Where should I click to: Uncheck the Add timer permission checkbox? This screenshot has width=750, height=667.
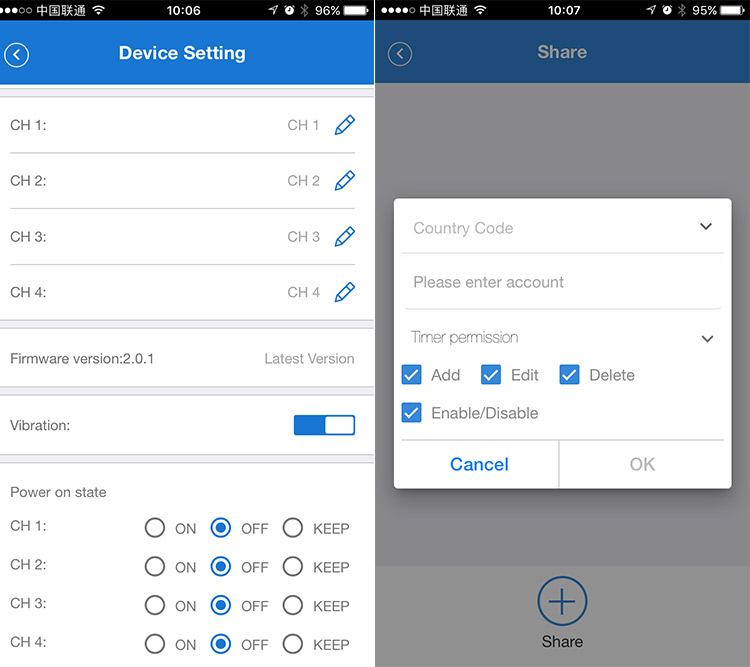411,375
